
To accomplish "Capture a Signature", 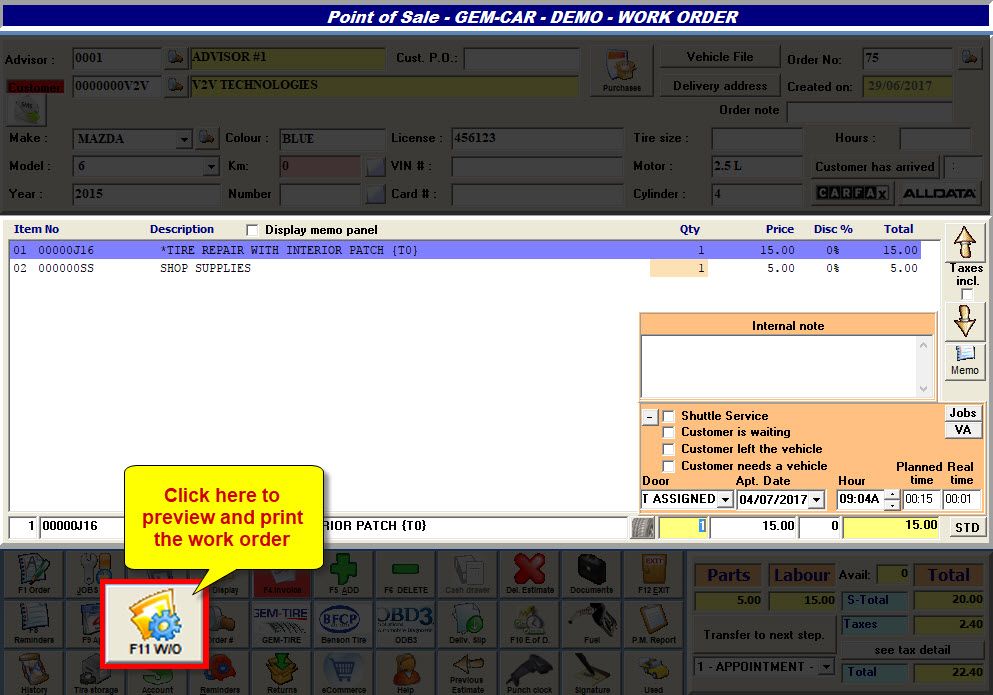I will coord(591,673).
